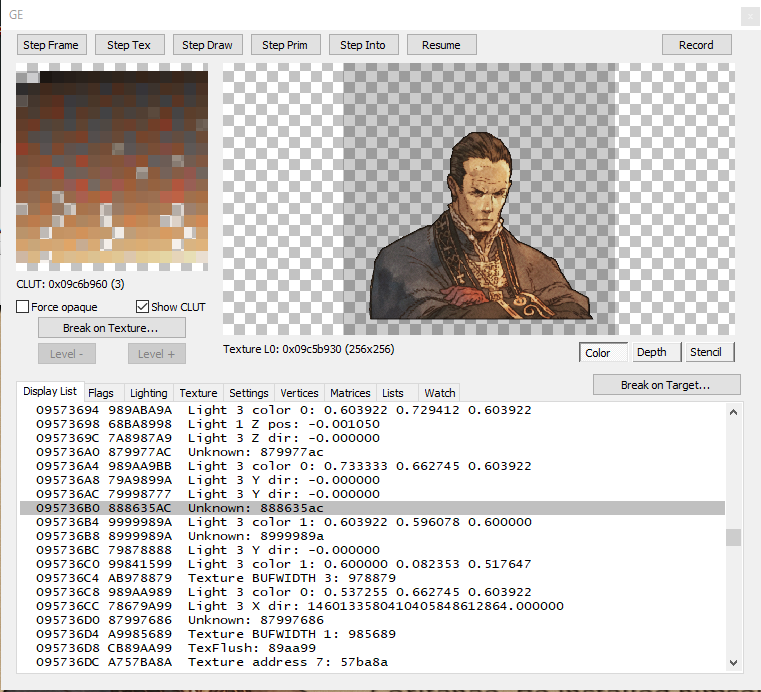Click the Step Prim button
Image resolution: width=761 pixels, height=692 pixels.
coord(285,45)
